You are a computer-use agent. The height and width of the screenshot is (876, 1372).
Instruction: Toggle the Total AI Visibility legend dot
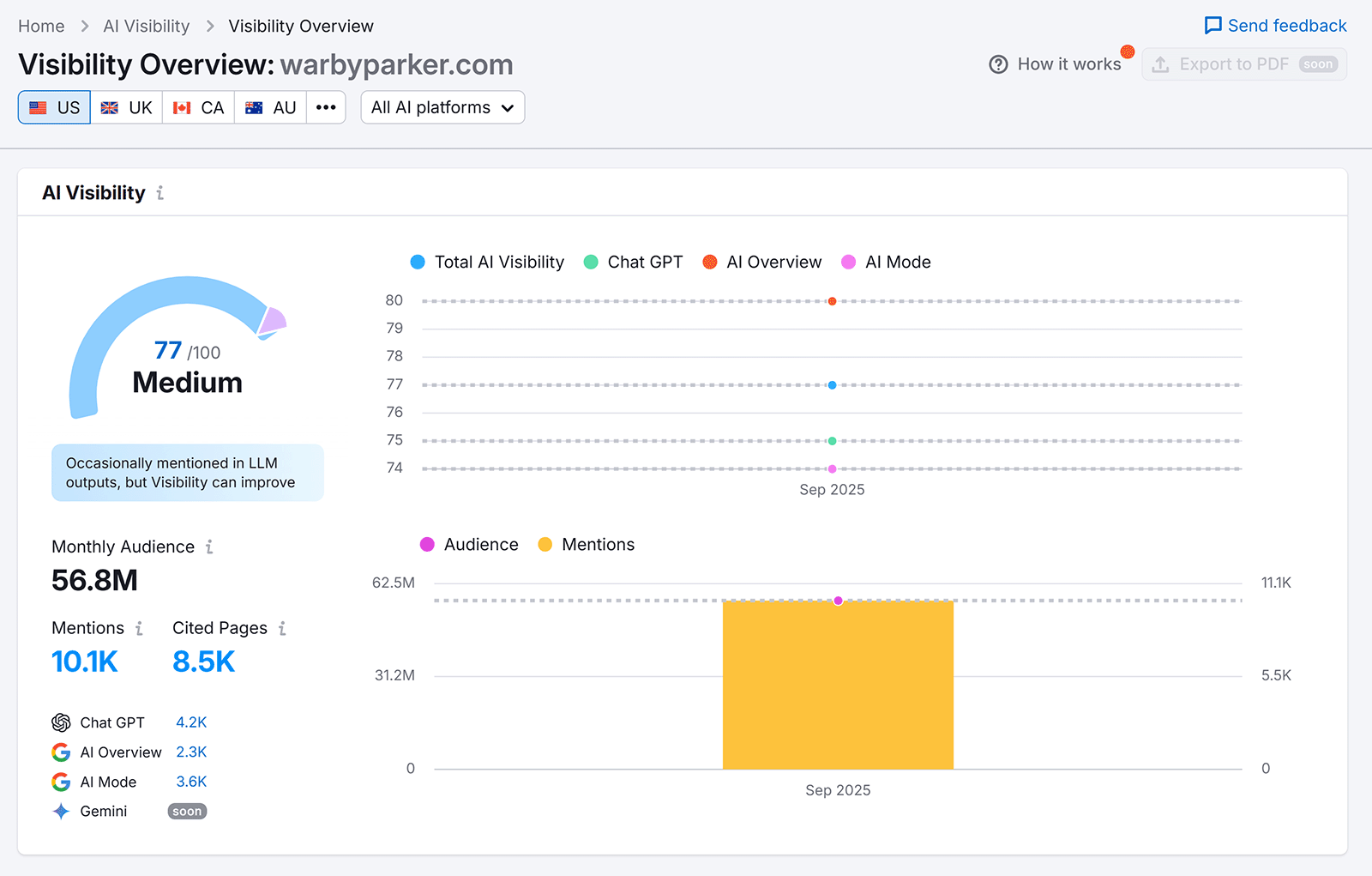[418, 262]
